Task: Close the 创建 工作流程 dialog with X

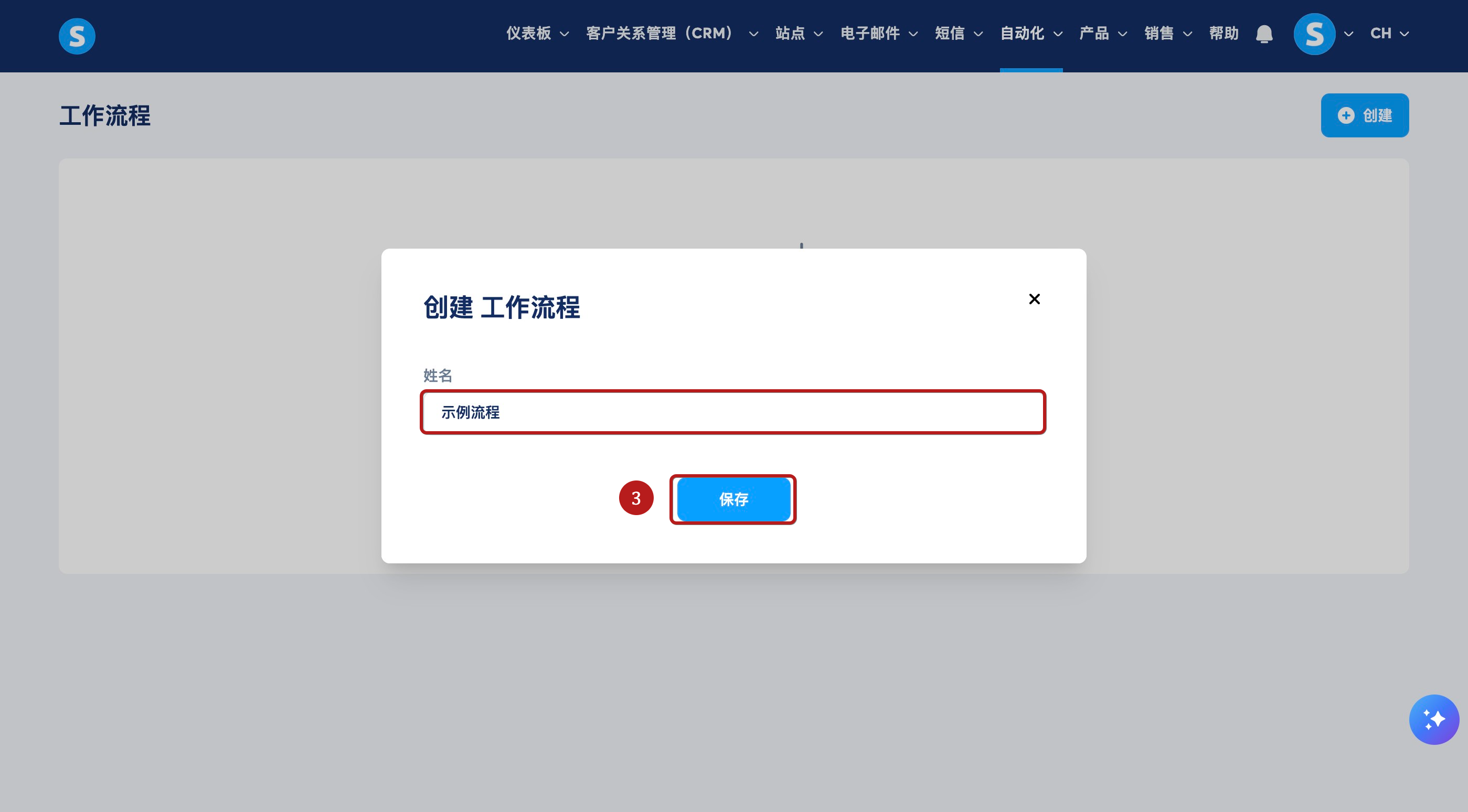Action: [x=1034, y=299]
